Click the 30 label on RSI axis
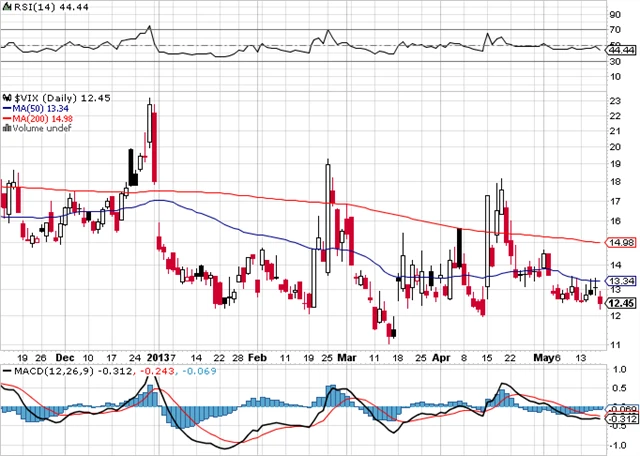 click(x=615, y=62)
